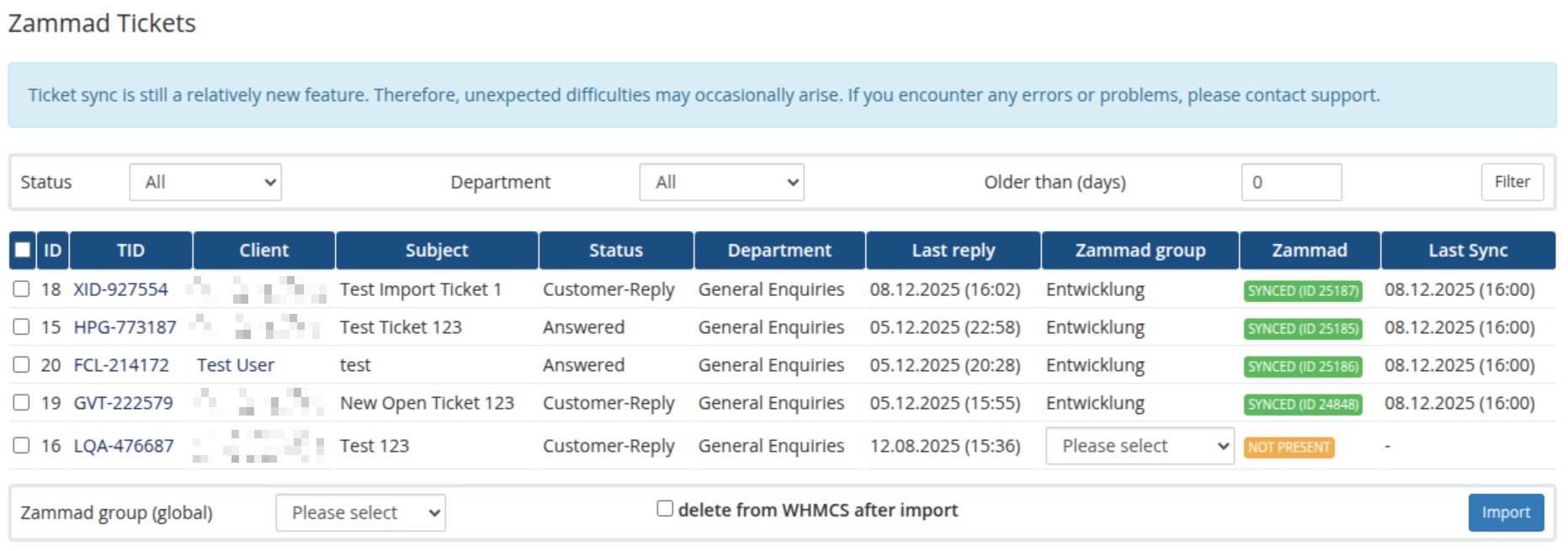Screen dimensions: 1568x551
Task: Sort by Last reply column header
Action: [953, 251]
